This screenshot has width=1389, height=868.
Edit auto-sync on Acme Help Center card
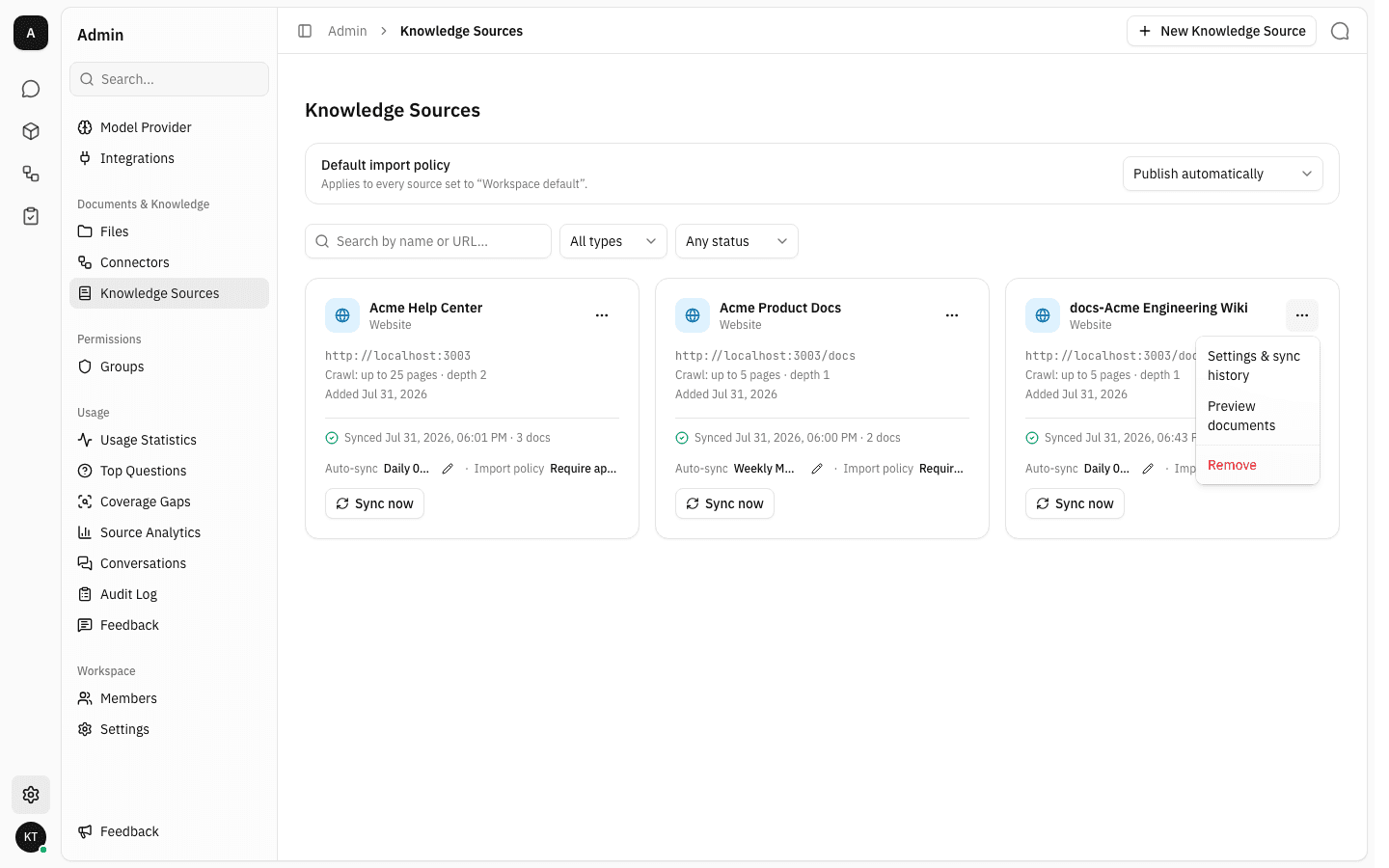[x=448, y=469]
